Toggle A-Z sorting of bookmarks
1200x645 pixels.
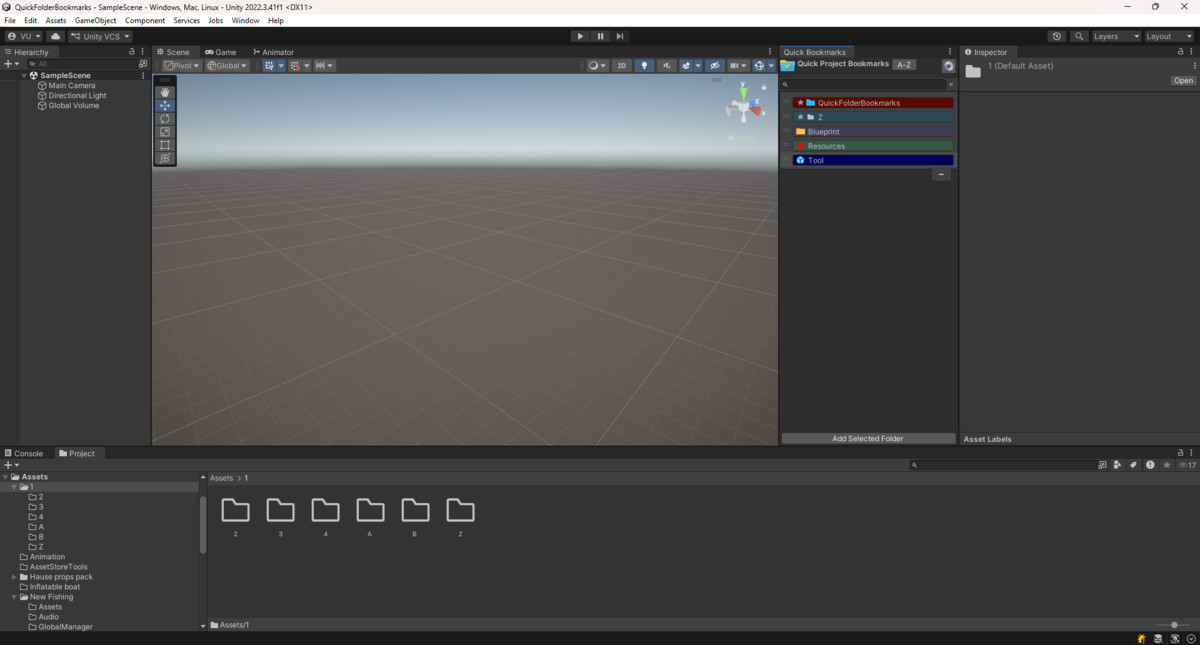tap(904, 65)
